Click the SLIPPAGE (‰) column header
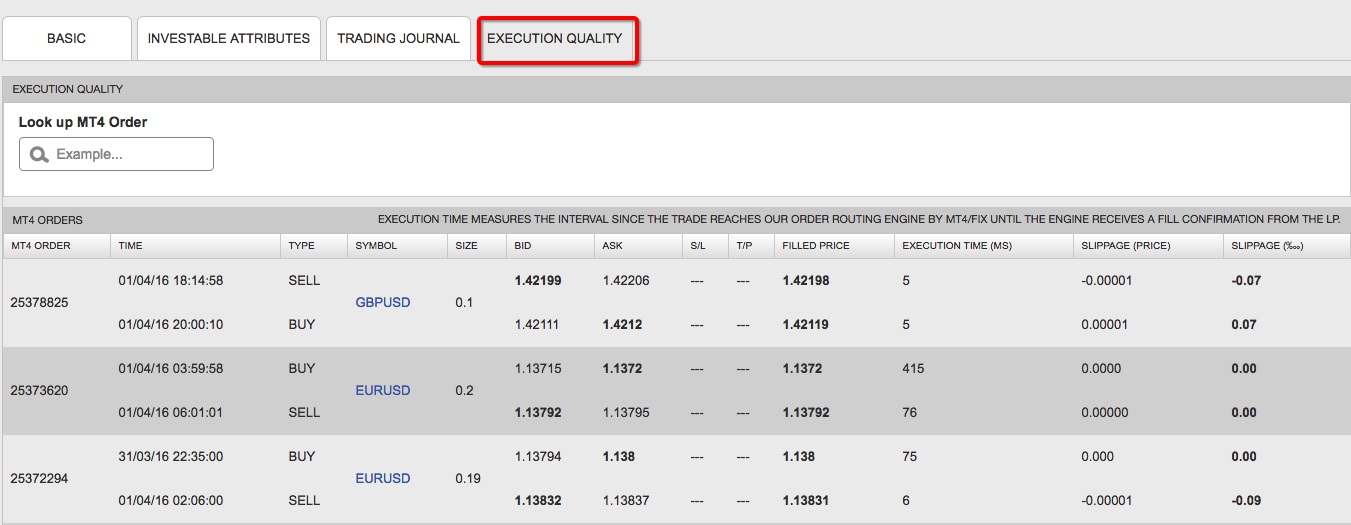Screen dimensions: 1351x525 [x=1287, y=246]
